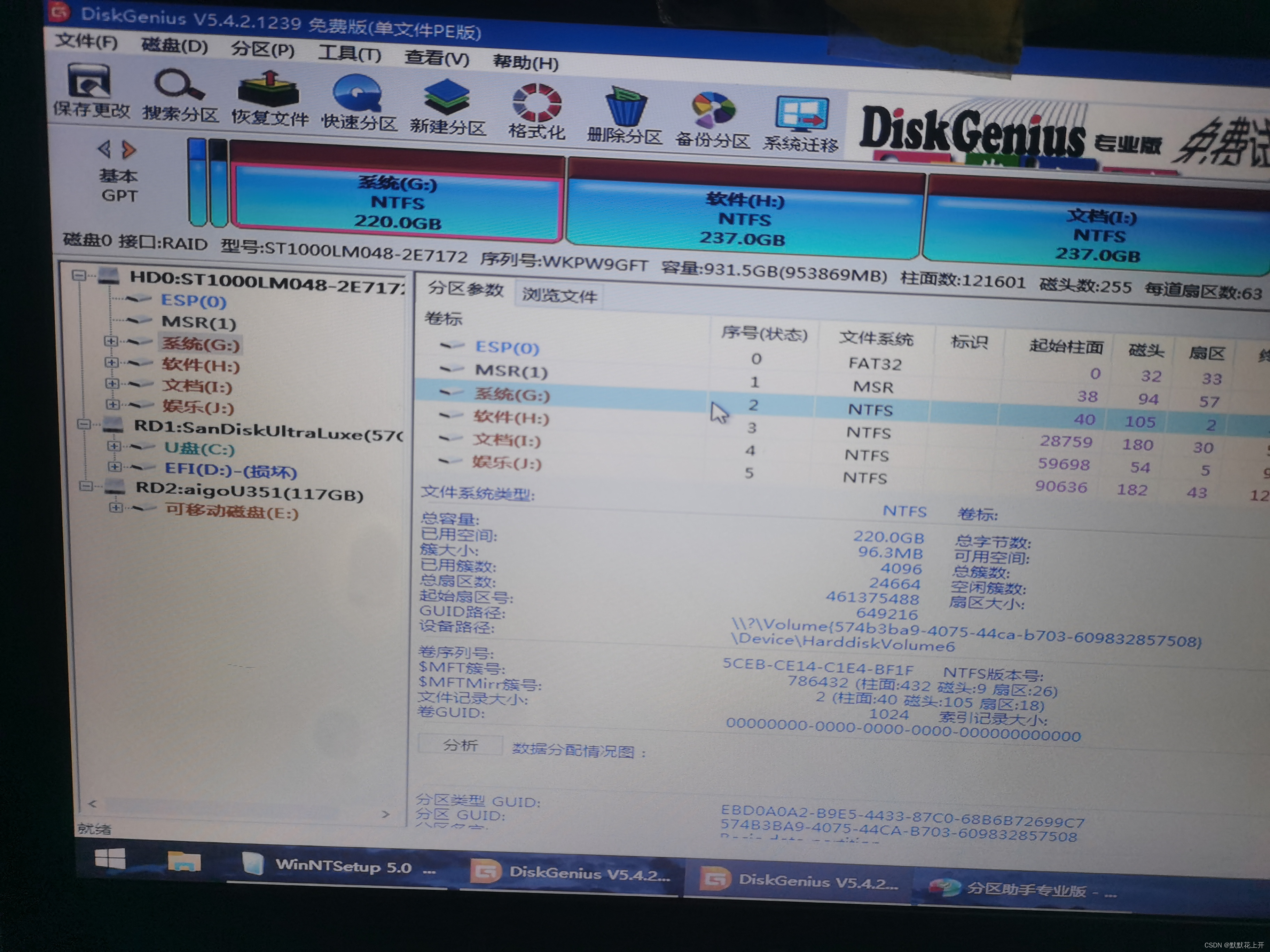Expand the U盘(C:) tree node
This screenshot has width=1270, height=952.
[114, 445]
